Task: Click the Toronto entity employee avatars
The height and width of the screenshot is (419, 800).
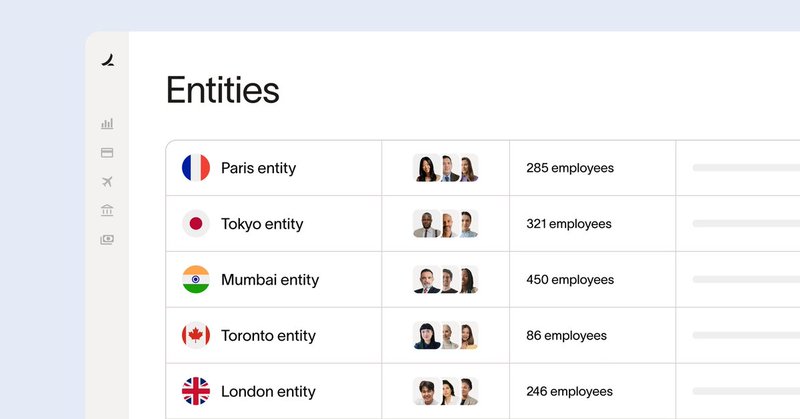Action: coord(445,335)
